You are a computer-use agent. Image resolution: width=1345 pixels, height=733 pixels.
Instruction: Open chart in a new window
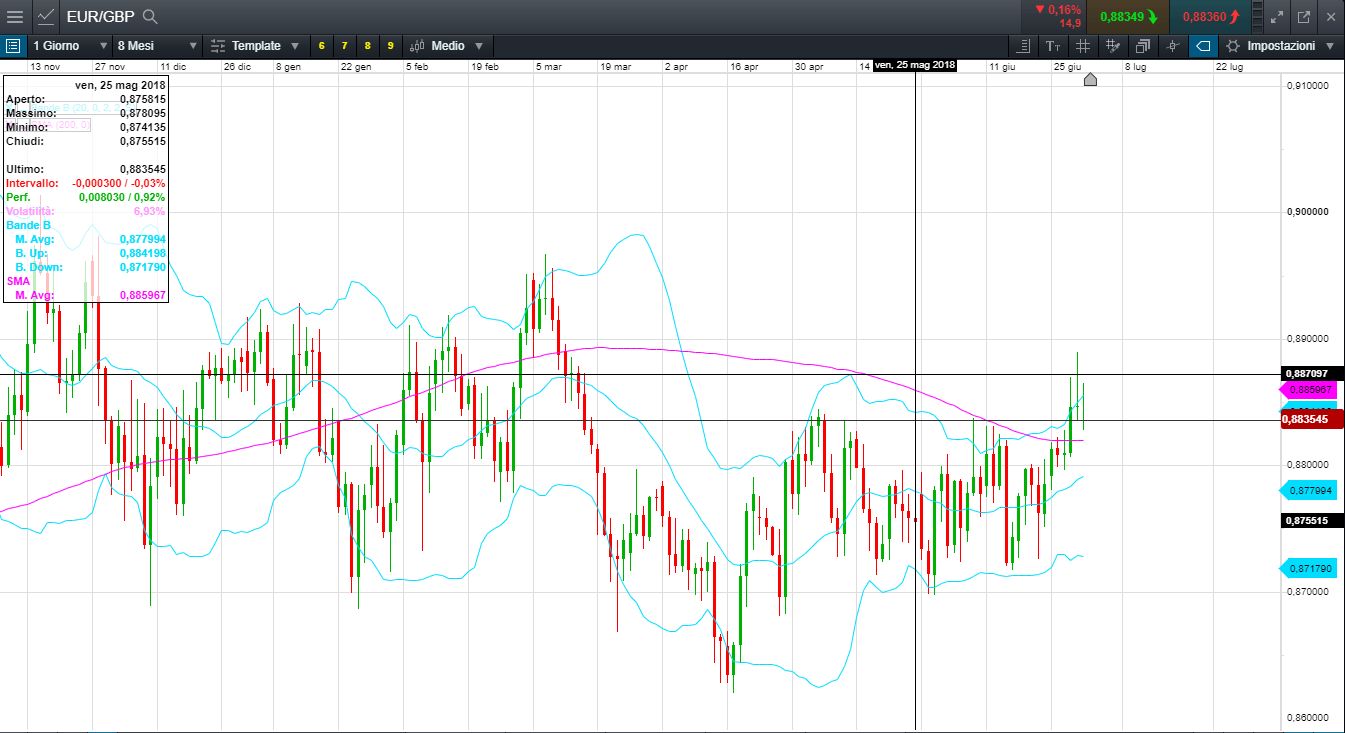[1303, 17]
